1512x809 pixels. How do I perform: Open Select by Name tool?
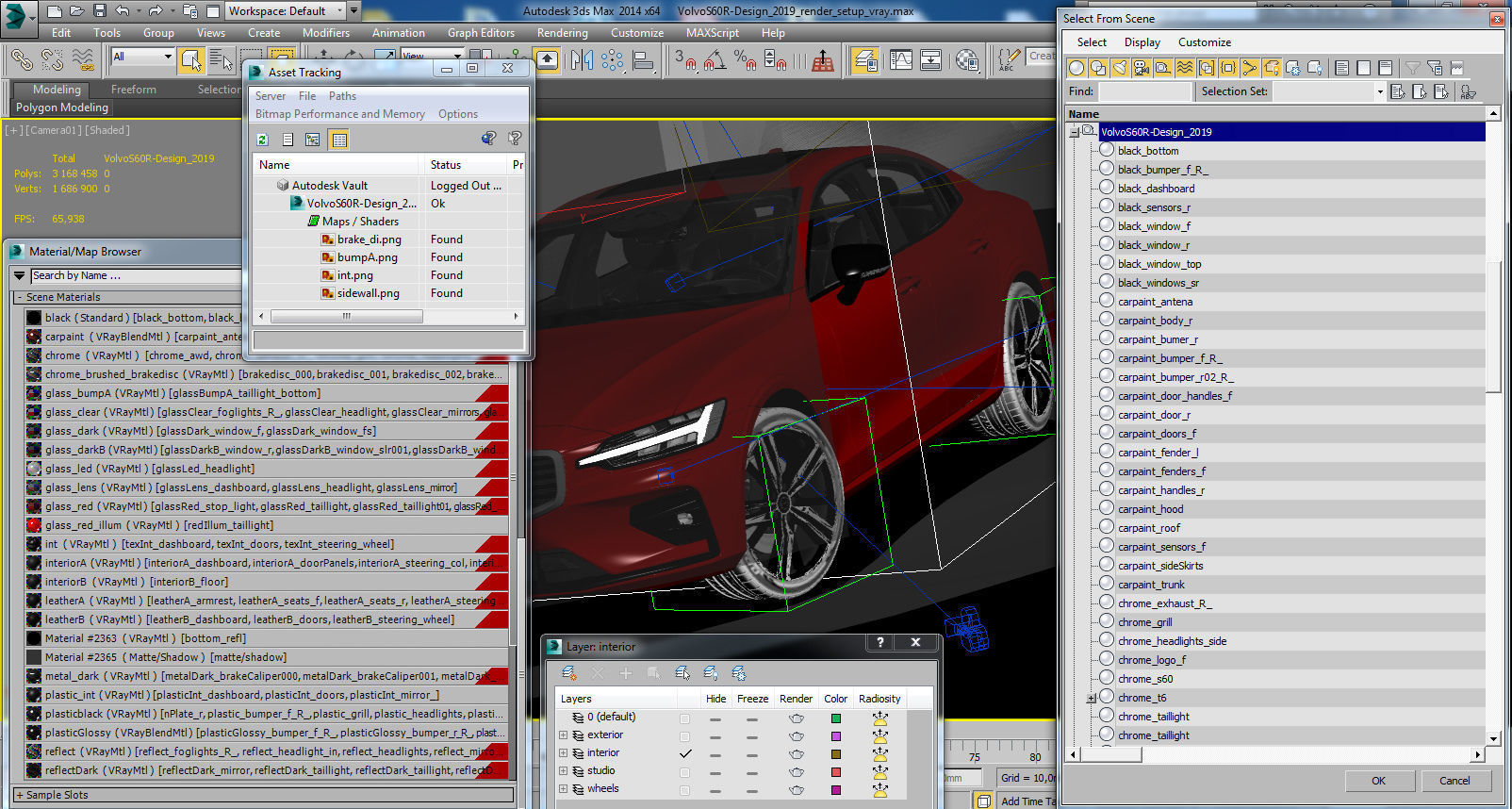tap(221, 60)
